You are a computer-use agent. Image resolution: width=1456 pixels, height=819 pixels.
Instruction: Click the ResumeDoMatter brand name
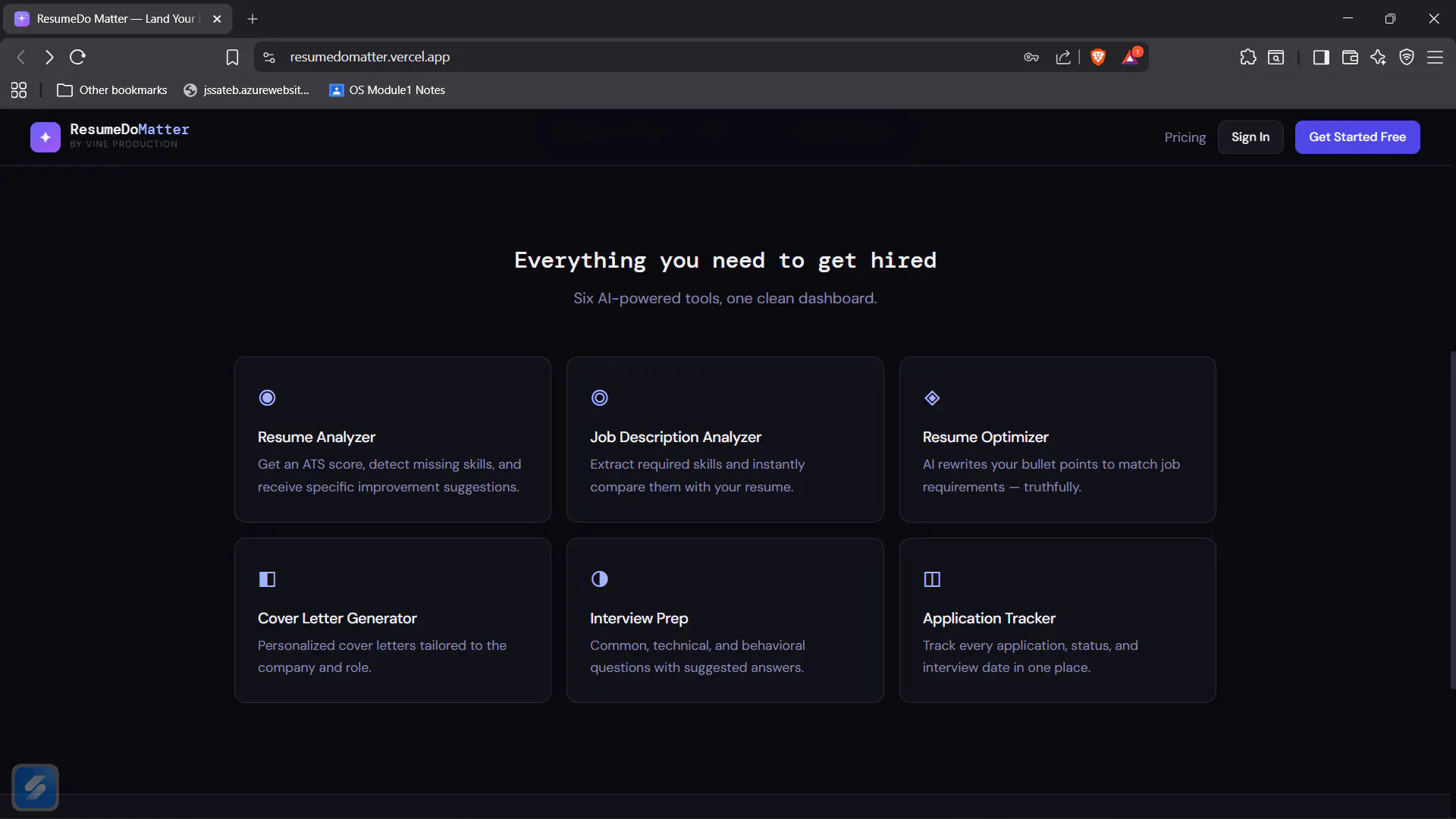(x=130, y=130)
